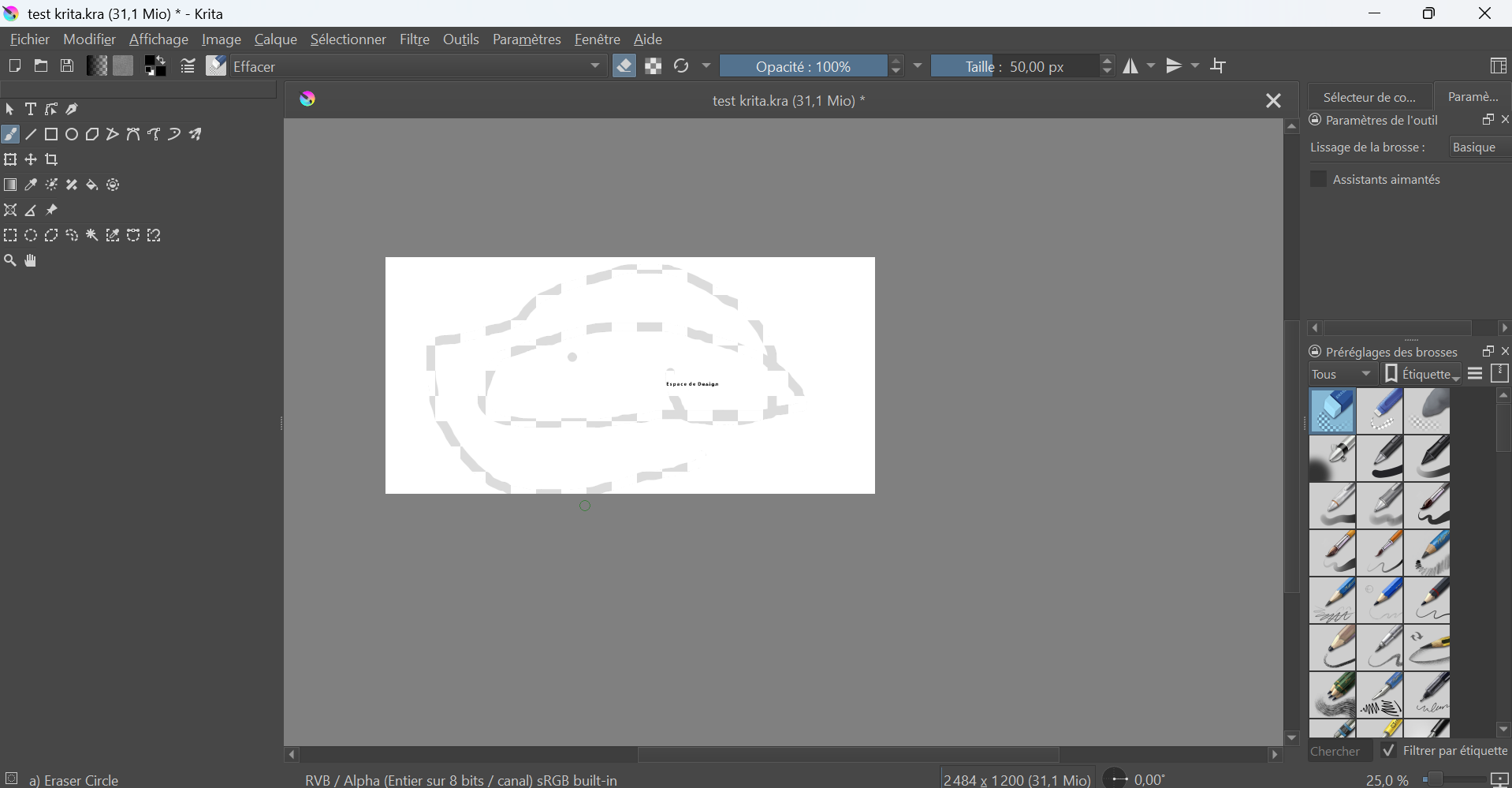1512x788 pixels.
Task: Open the Effacer blending mode dropdown
Action: [x=419, y=66]
